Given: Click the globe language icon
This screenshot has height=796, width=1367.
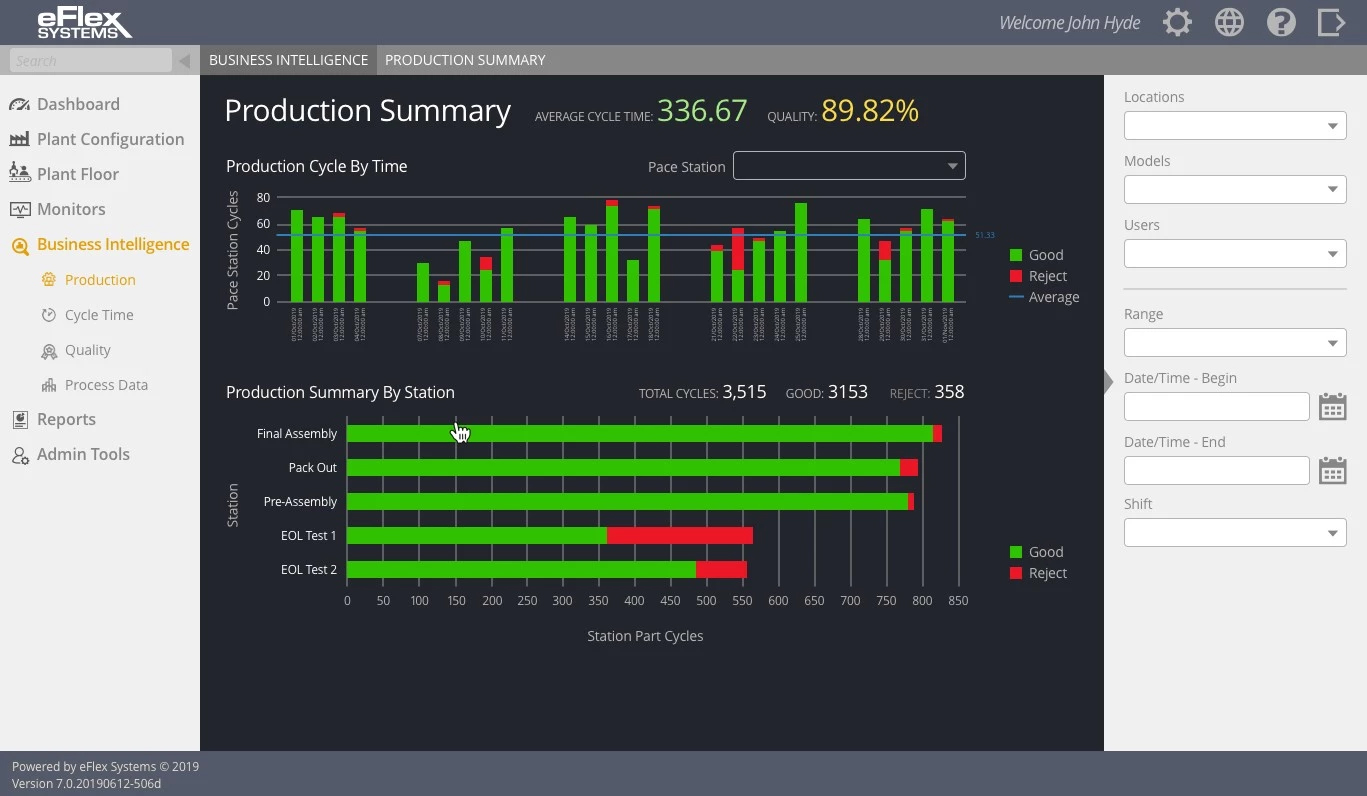Looking at the screenshot, I should pyautogui.click(x=1229, y=22).
